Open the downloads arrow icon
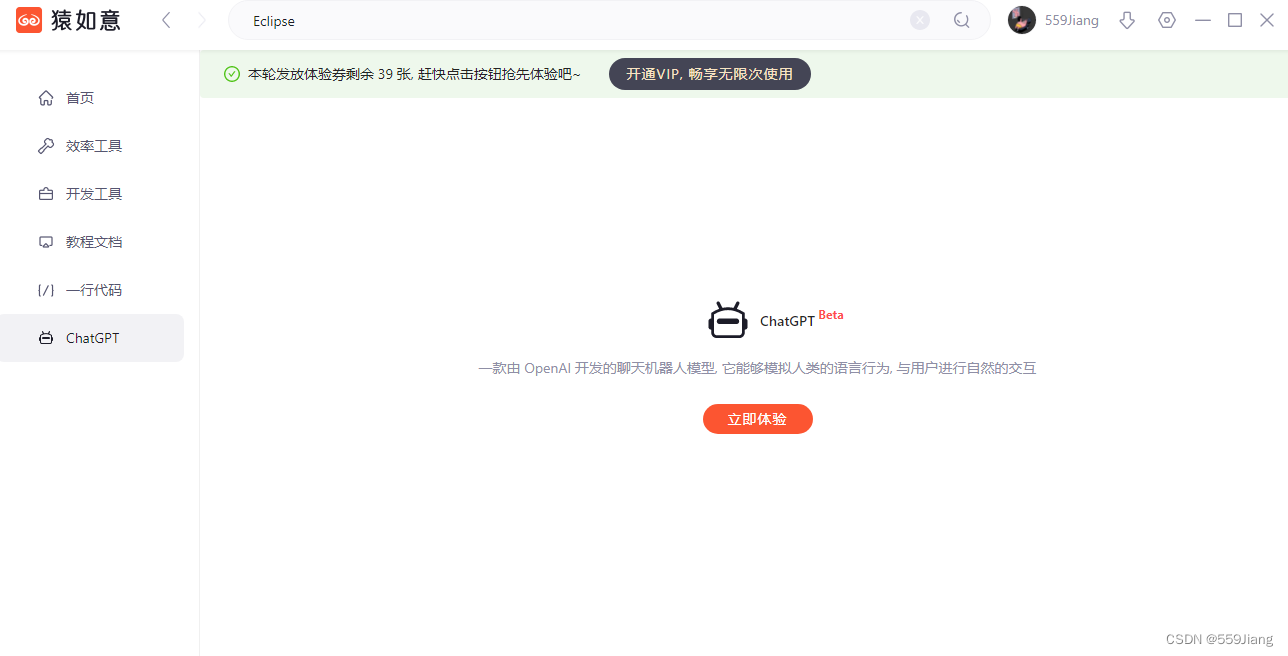Viewport: 1288px width, 656px height. pos(1127,20)
